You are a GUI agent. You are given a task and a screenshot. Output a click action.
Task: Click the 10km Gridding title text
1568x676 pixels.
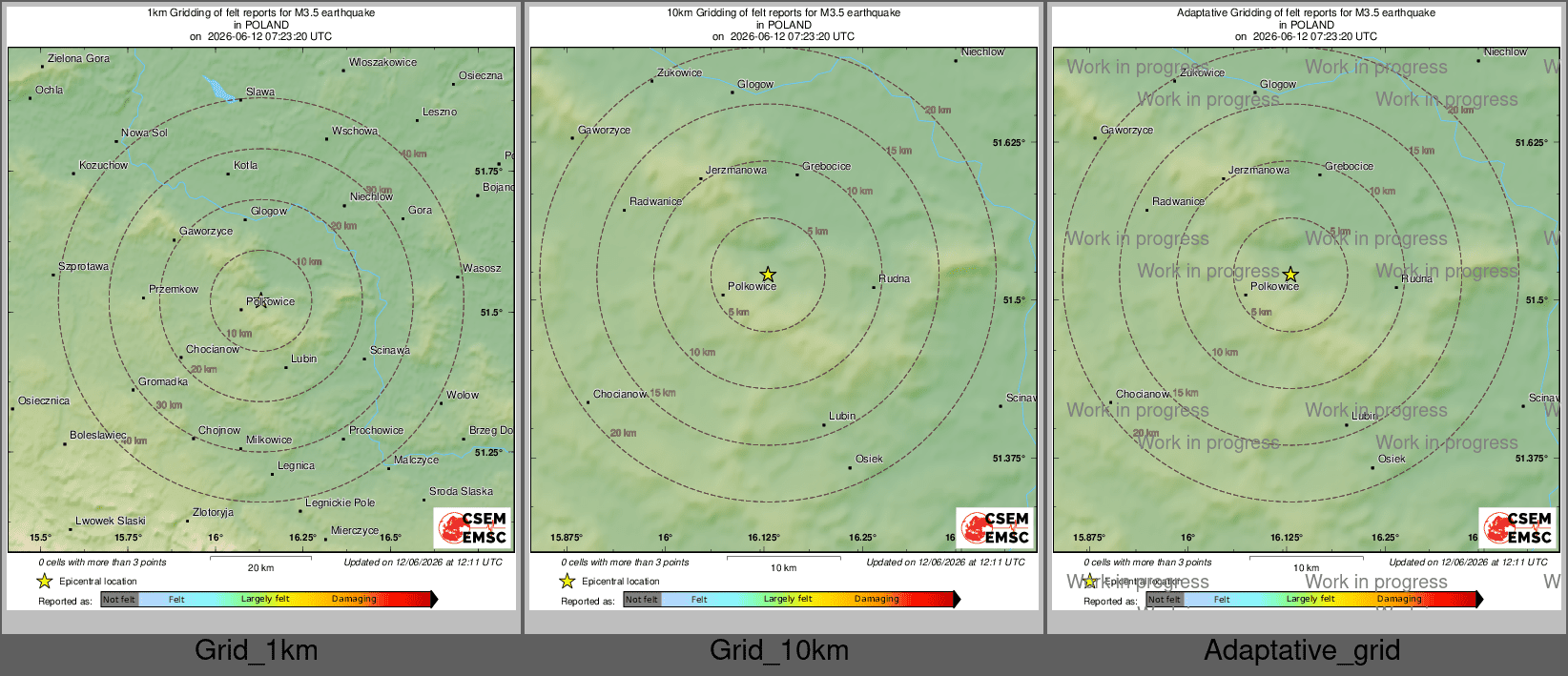click(783, 13)
